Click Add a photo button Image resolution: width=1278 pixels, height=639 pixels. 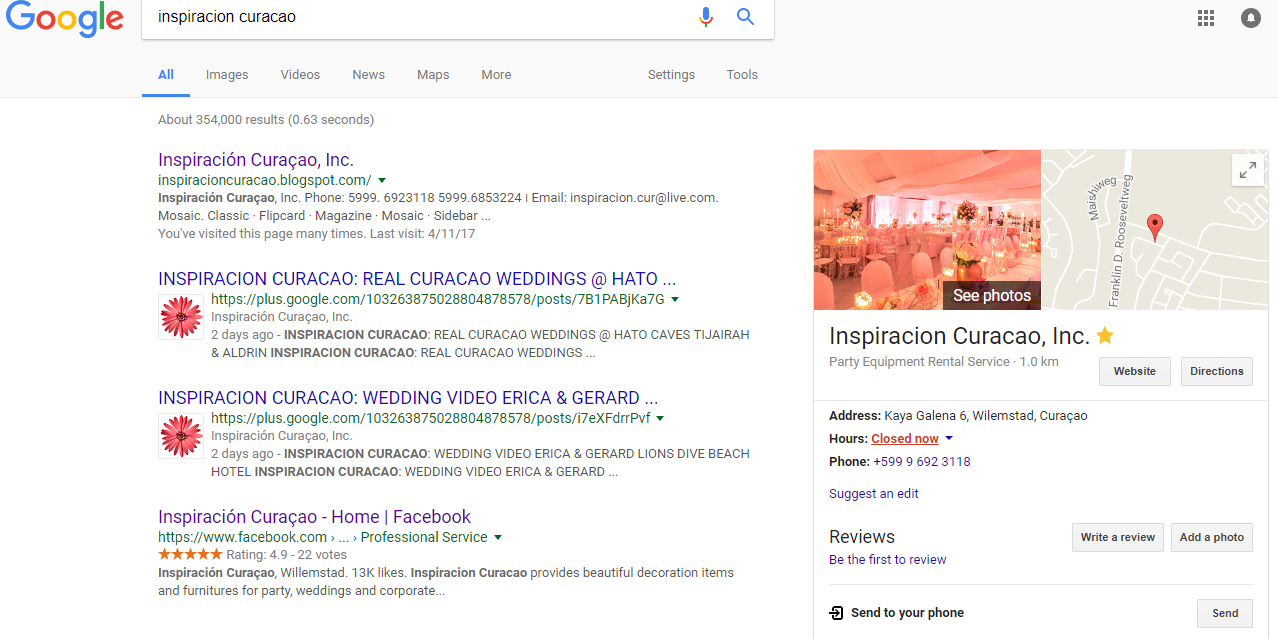[1212, 537]
